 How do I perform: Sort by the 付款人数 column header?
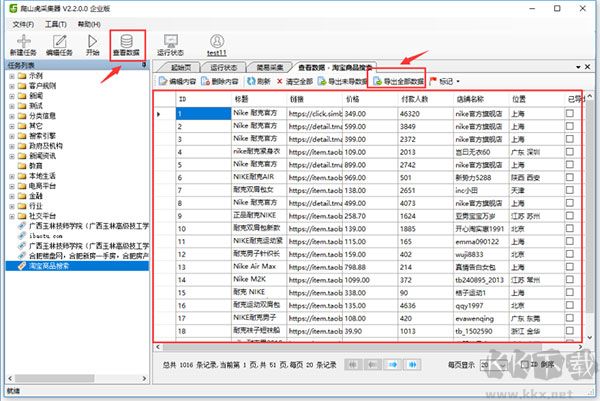click(426, 99)
